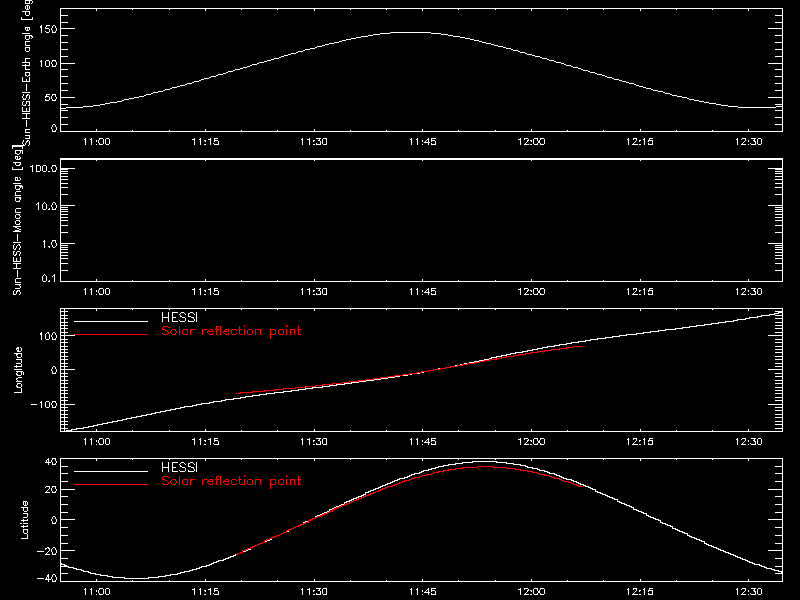Click red legend line in Longitude plot
The height and width of the screenshot is (600, 800).
pyautogui.click(x=111, y=335)
